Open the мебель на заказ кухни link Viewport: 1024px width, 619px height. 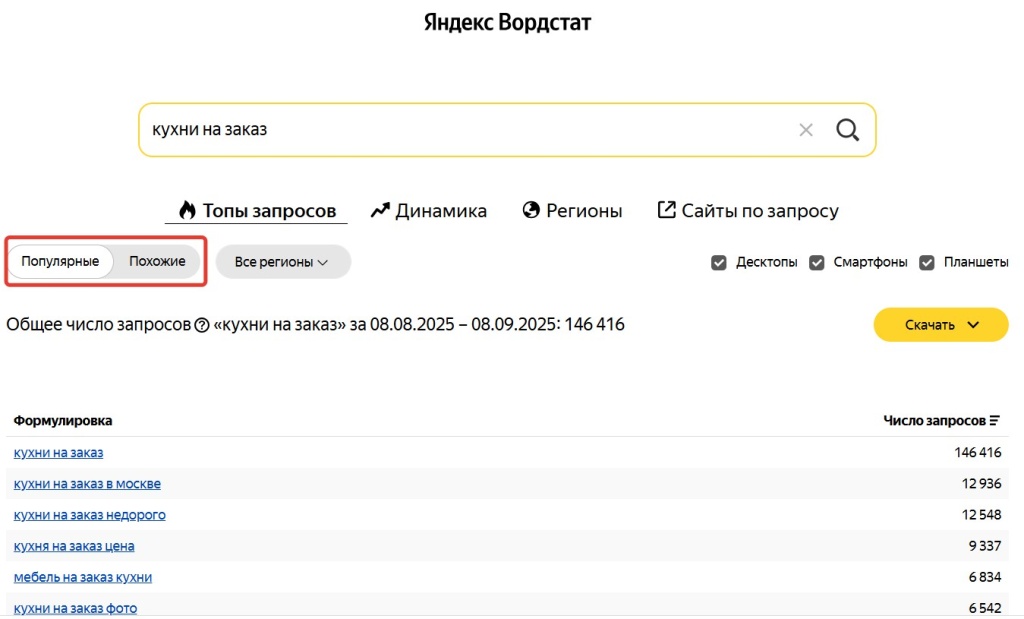coord(82,577)
